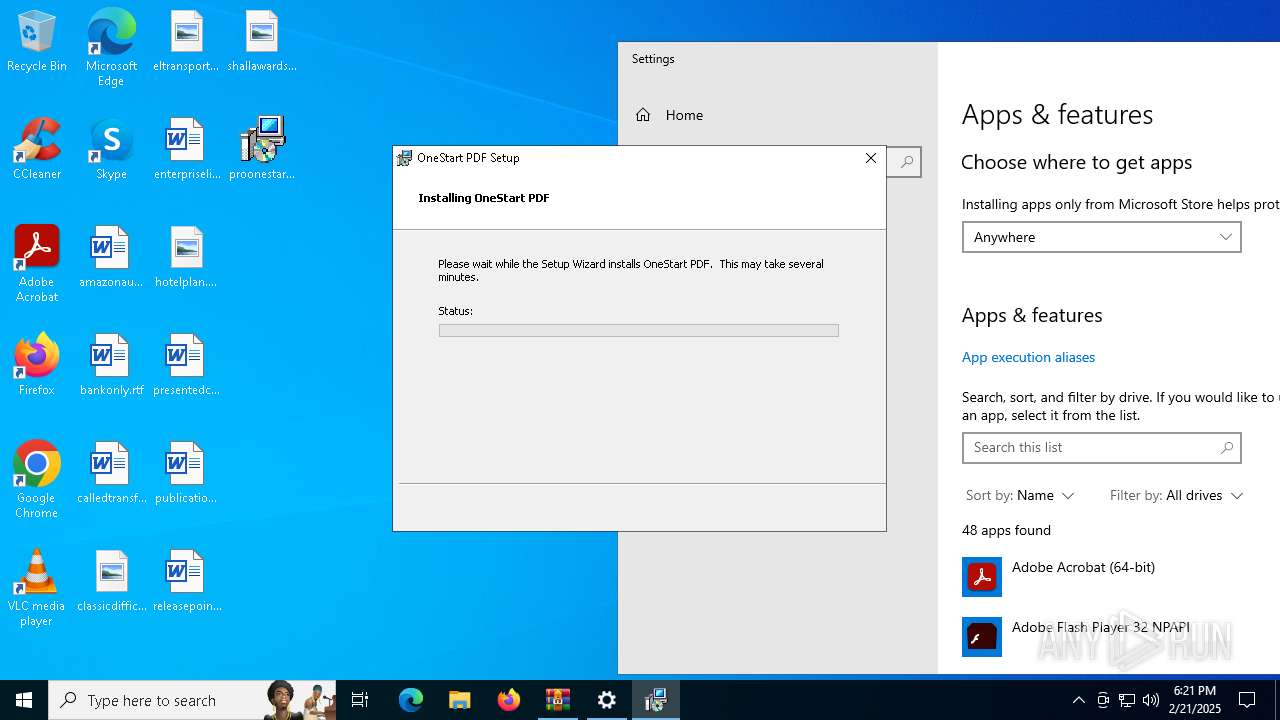This screenshot has width=1280, height=720.
Task: Change the Filter by All drives dropdown
Action: click(1176, 495)
